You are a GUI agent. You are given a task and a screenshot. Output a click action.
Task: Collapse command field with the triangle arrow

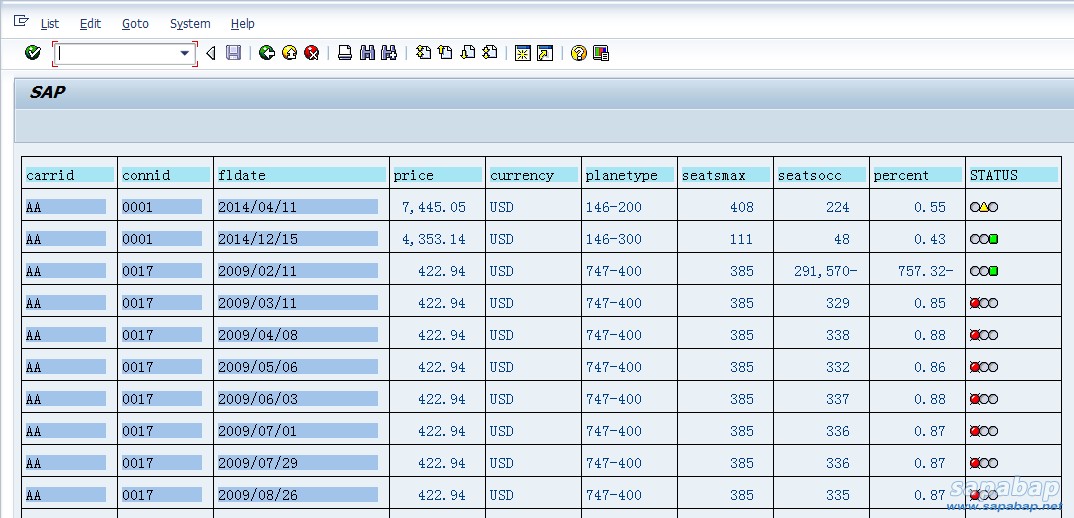tap(210, 53)
